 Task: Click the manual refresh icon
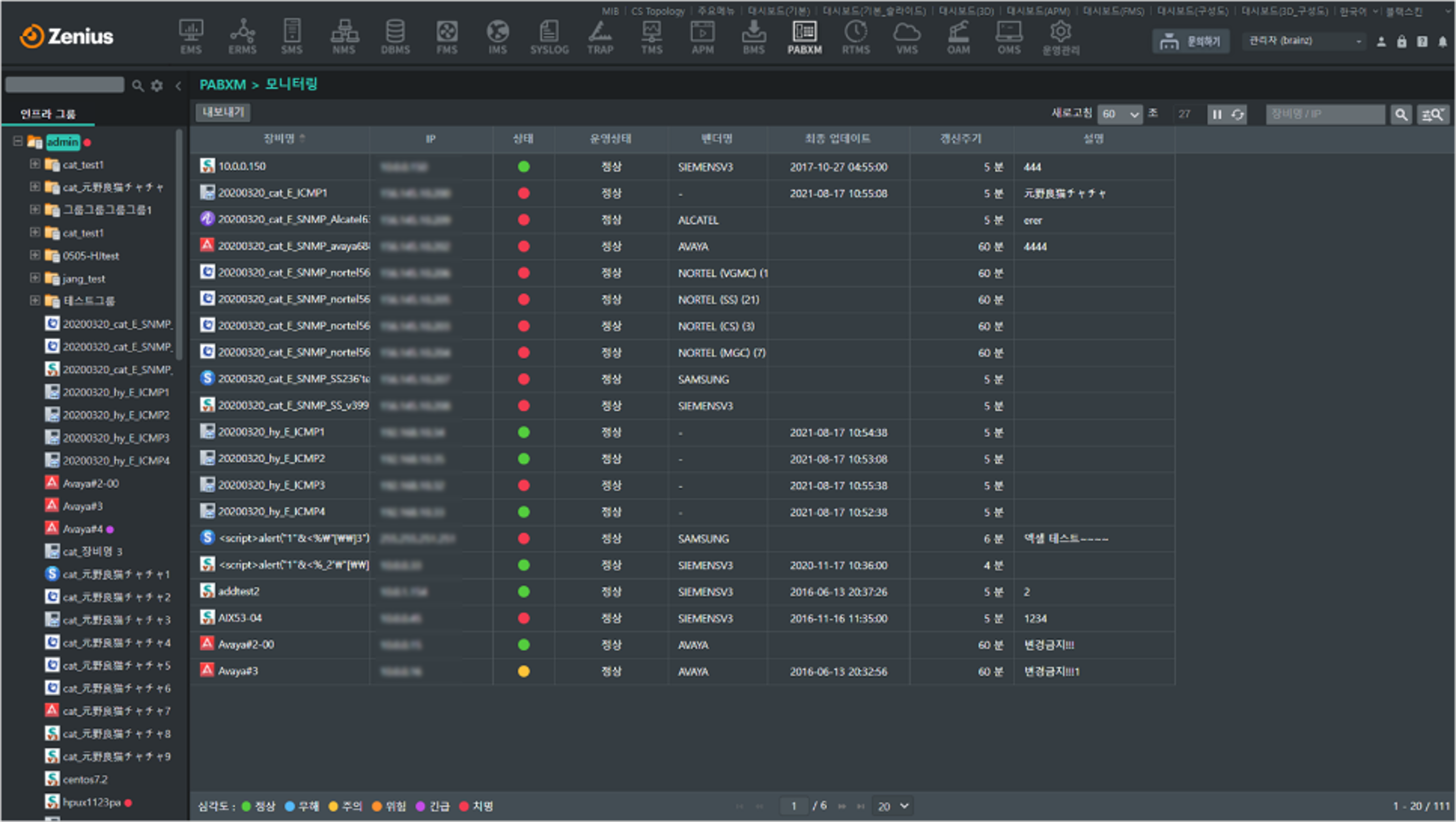[x=1237, y=115]
